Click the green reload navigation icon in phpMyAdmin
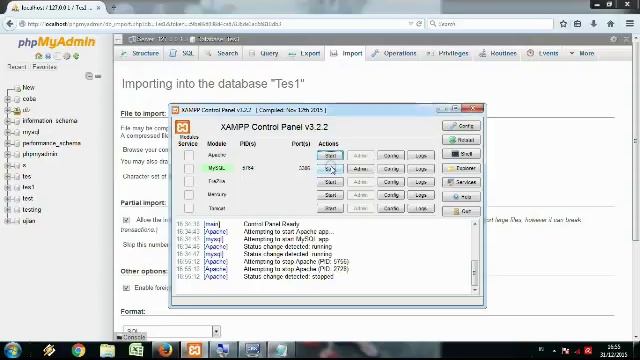The width and height of the screenshot is (640, 360). pyautogui.click(x=76, y=56)
